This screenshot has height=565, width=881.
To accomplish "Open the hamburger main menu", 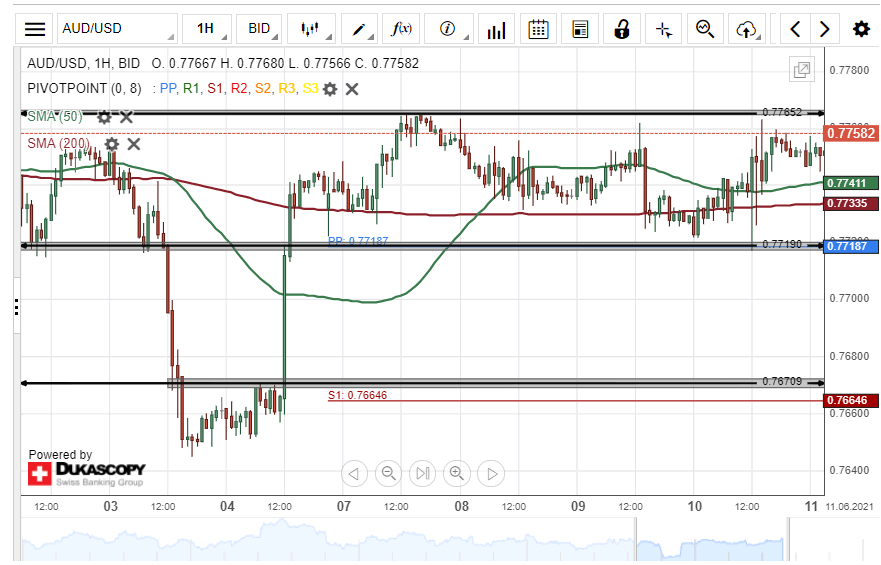I will tap(35, 29).
